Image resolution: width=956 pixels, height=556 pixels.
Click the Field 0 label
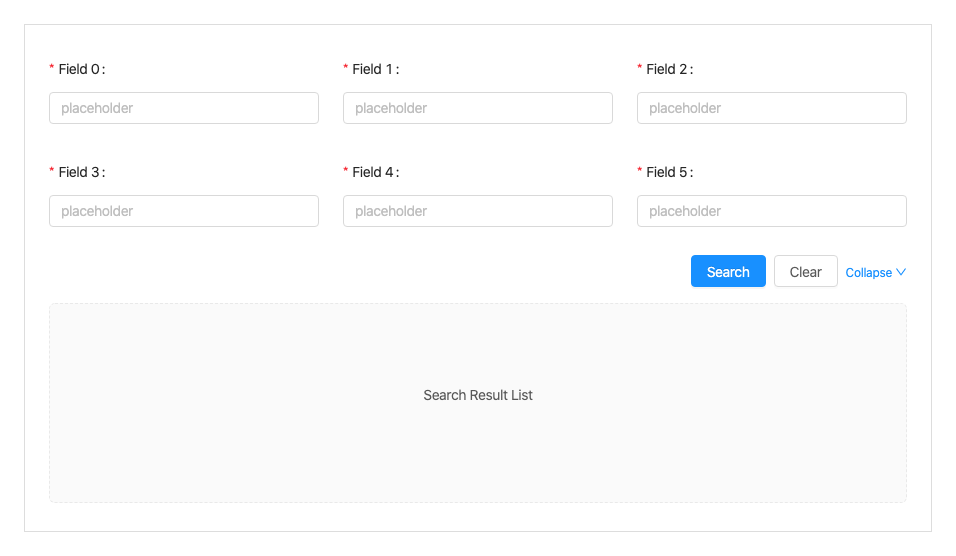click(80, 69)
